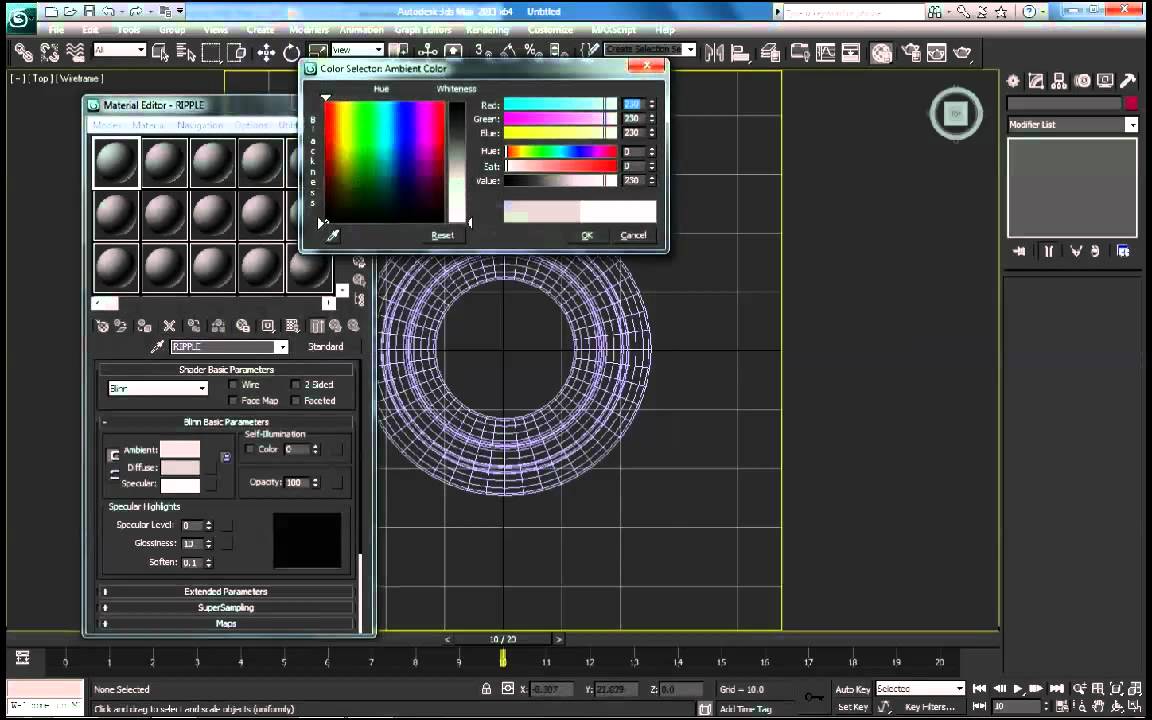Open the Create tab in command panel
Viewport: 1152px width, 720px height.
tap(1013, 82)
